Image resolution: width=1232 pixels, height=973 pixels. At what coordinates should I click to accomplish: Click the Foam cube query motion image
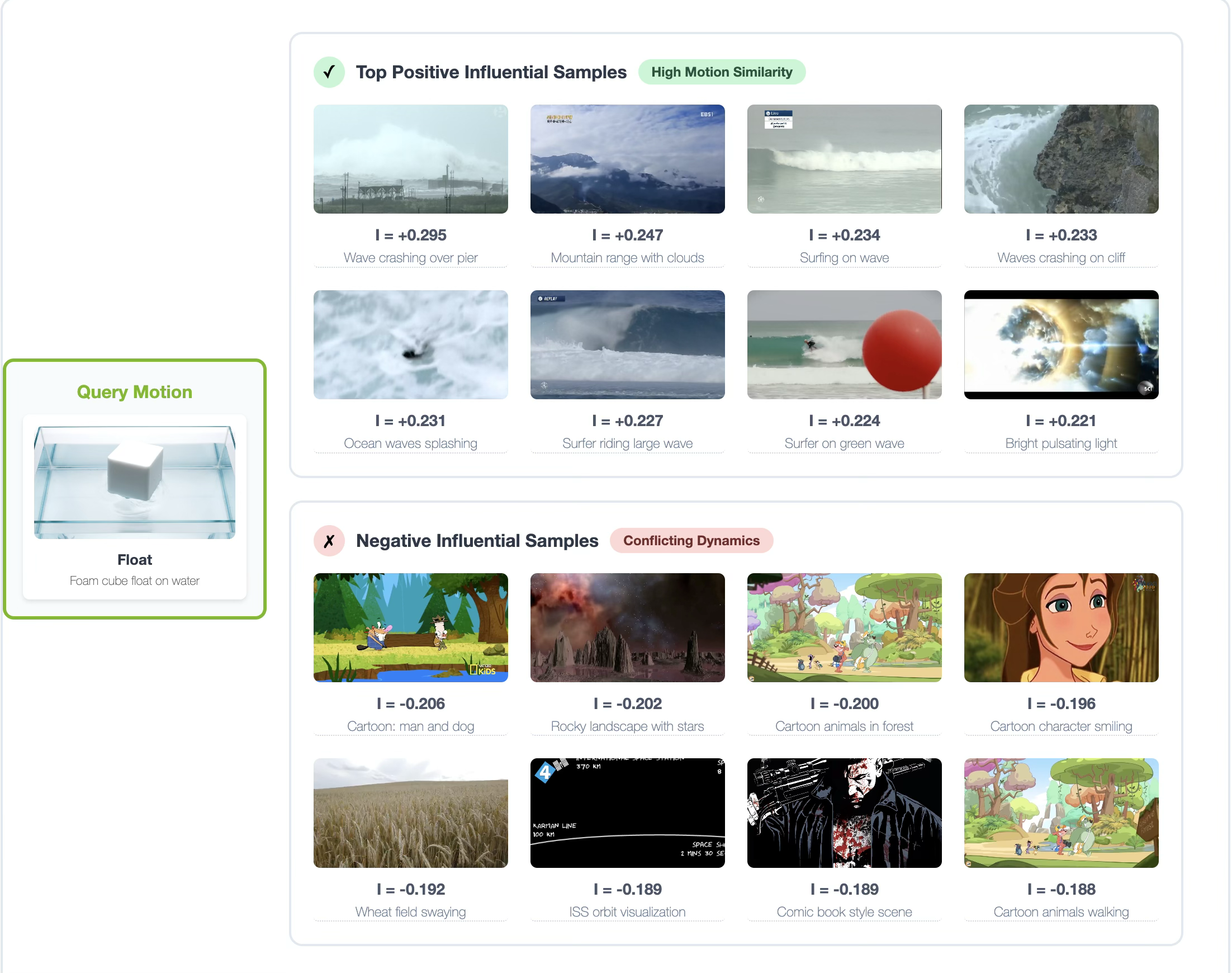point(134,482)
